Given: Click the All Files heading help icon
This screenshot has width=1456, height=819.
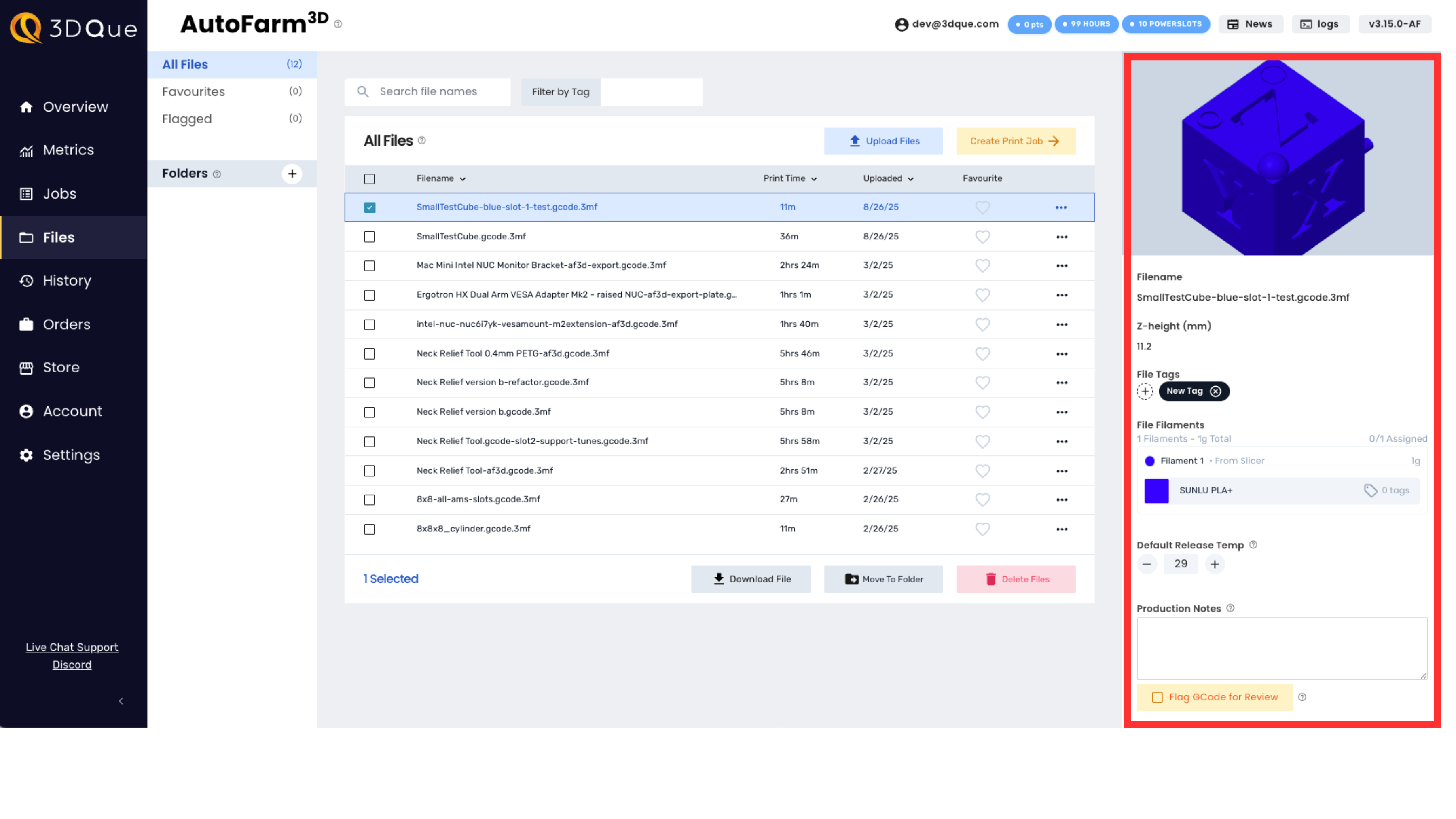Looking at the screenshot, I should point(422,140).
